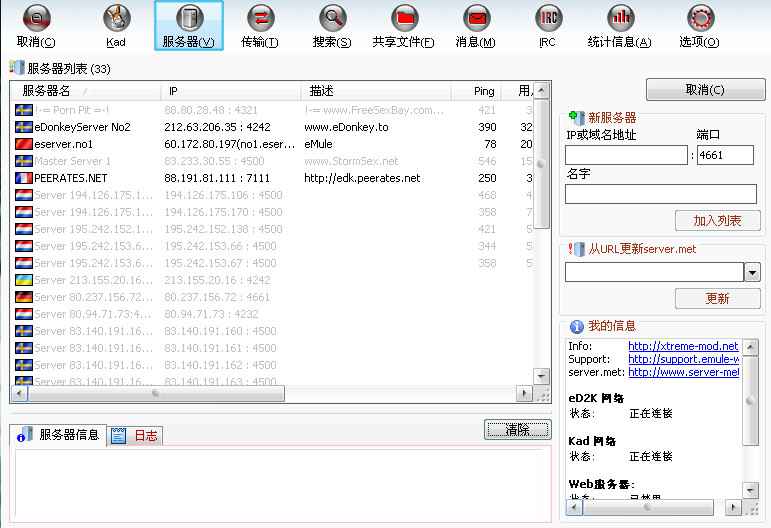Click the 清除 clear button

coord(518,430)
